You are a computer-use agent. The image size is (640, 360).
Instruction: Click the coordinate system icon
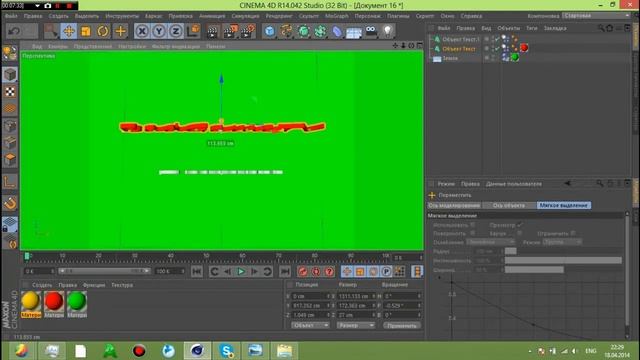[x=193, y=31]
